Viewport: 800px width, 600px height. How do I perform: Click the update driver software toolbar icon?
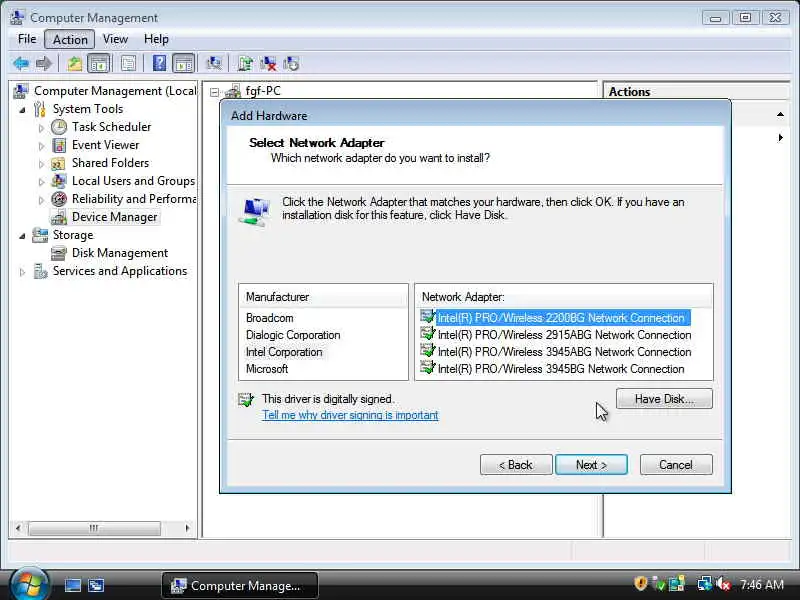pos(245,63)
